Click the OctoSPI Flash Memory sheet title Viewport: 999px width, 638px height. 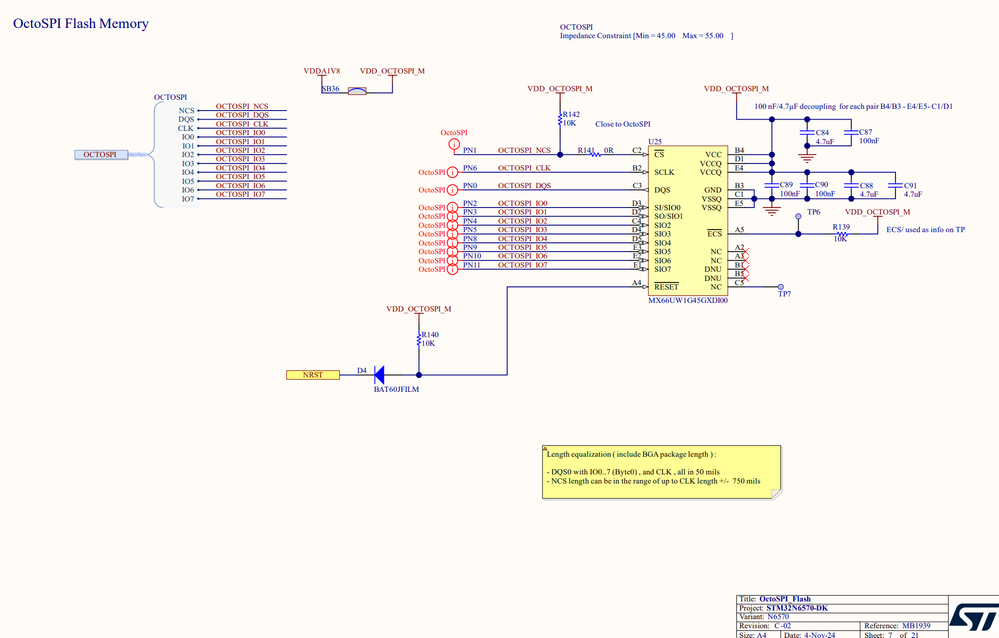pyautogui.click(x=81, y=24)
